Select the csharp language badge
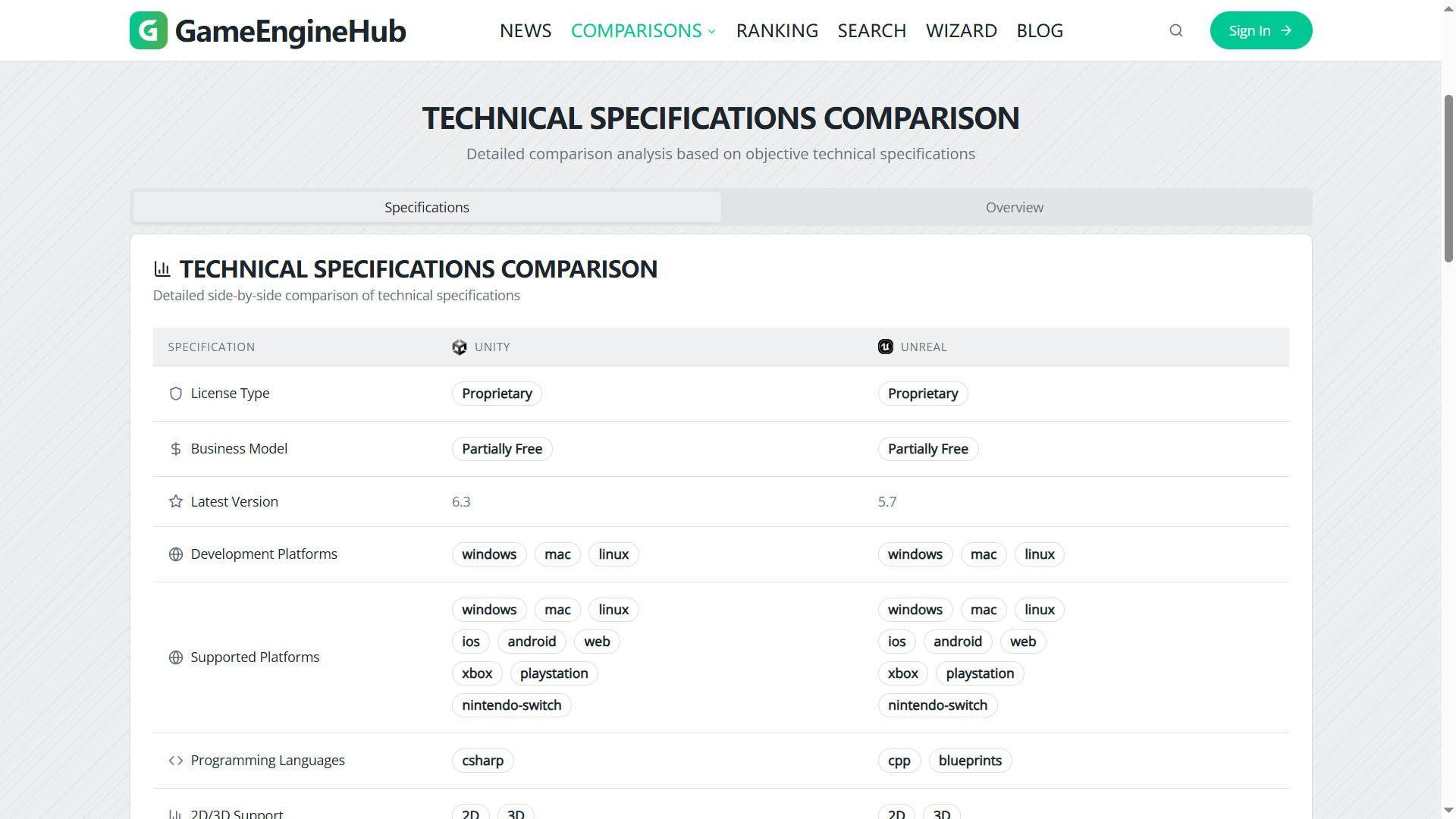 coord(483,760)
